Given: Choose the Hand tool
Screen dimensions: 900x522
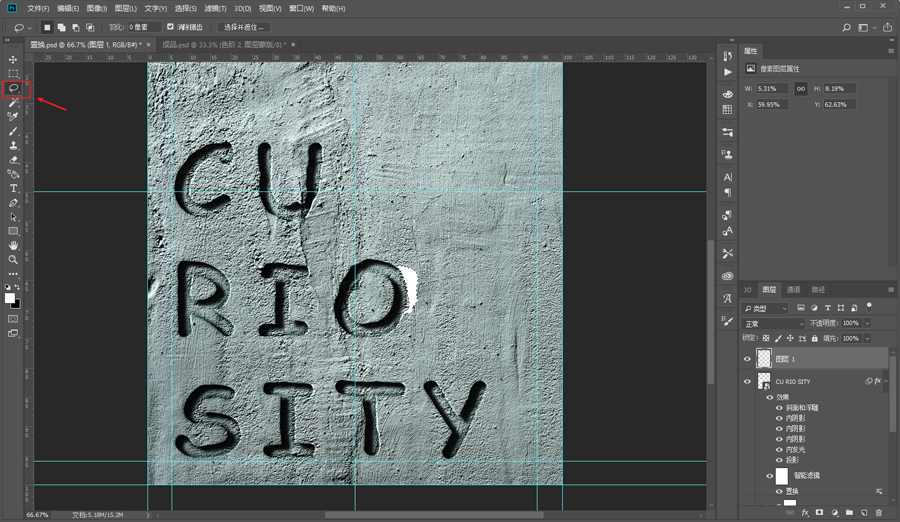Looking at the screenshot, I should pos(14,245).
